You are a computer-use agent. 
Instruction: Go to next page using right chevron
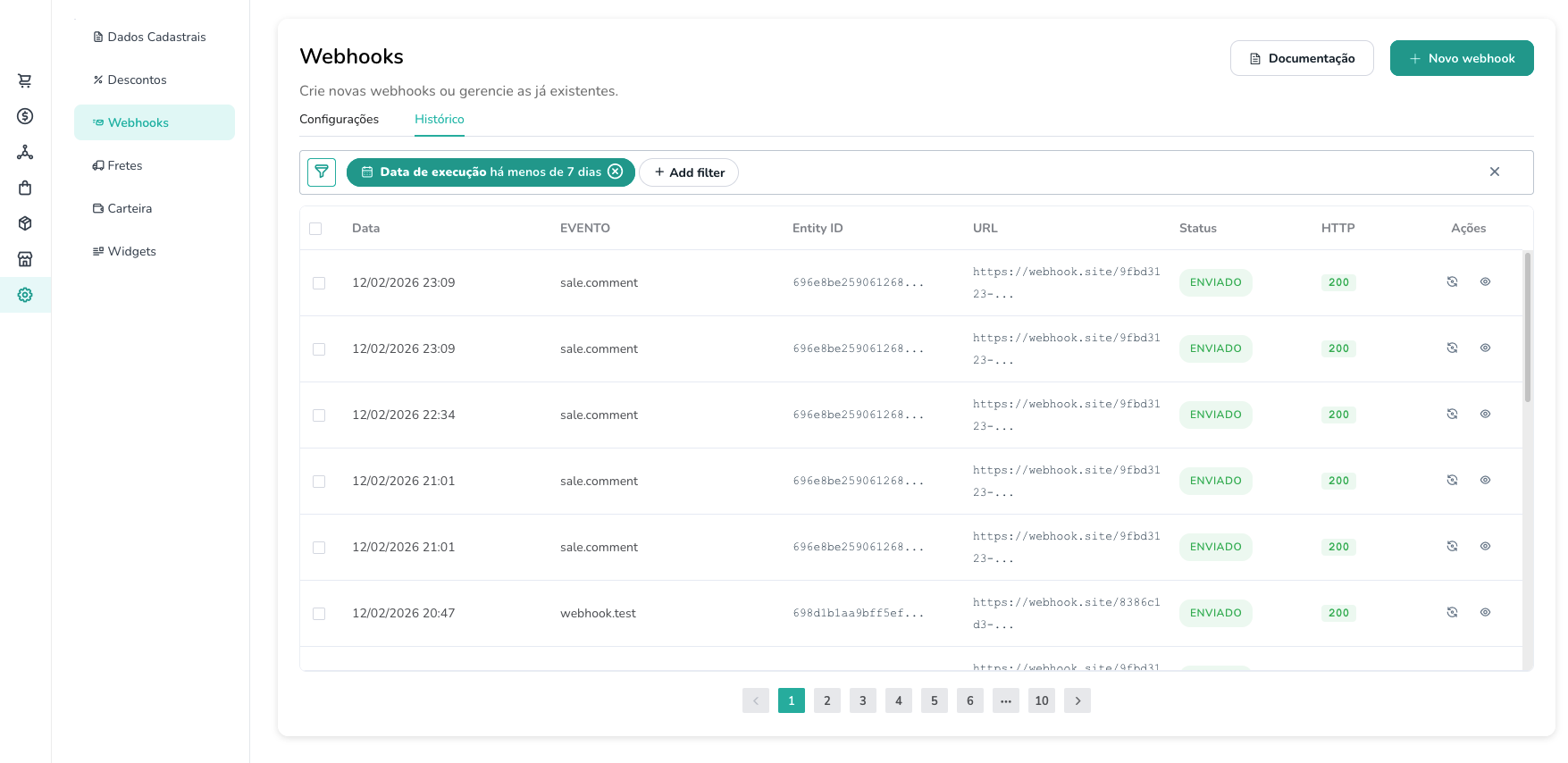pos(1077,700)
